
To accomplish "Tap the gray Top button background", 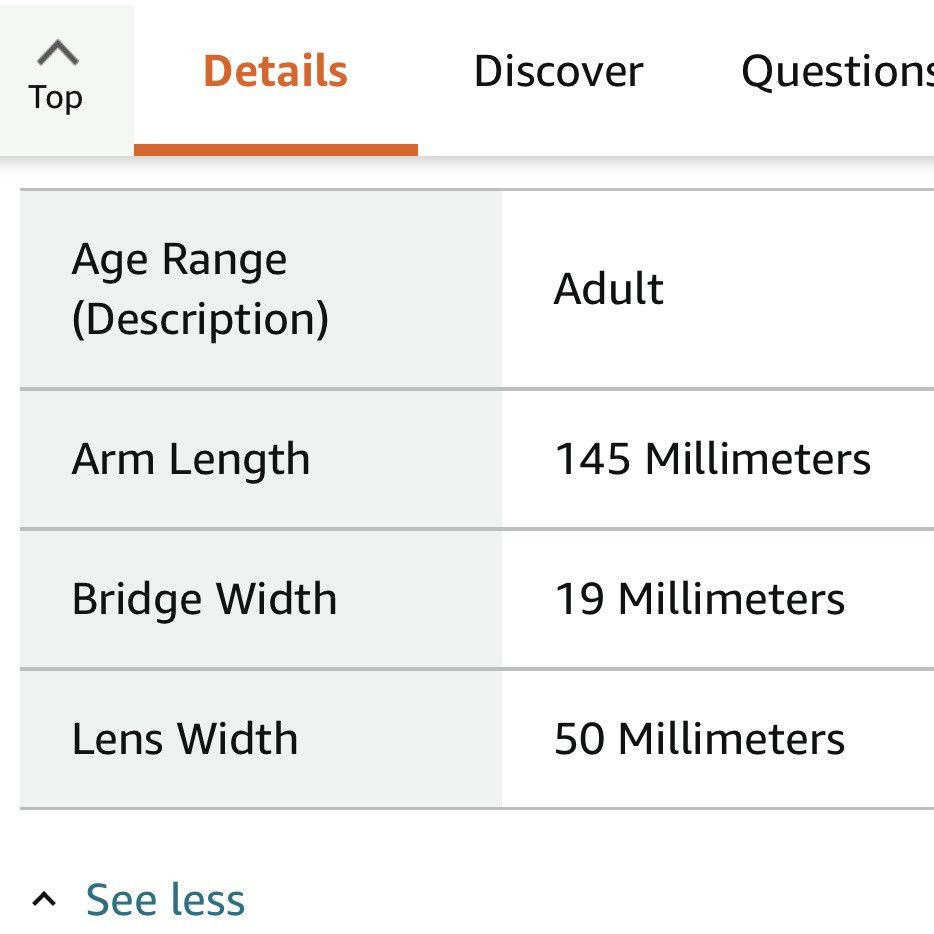I will (x=67, y=78).
